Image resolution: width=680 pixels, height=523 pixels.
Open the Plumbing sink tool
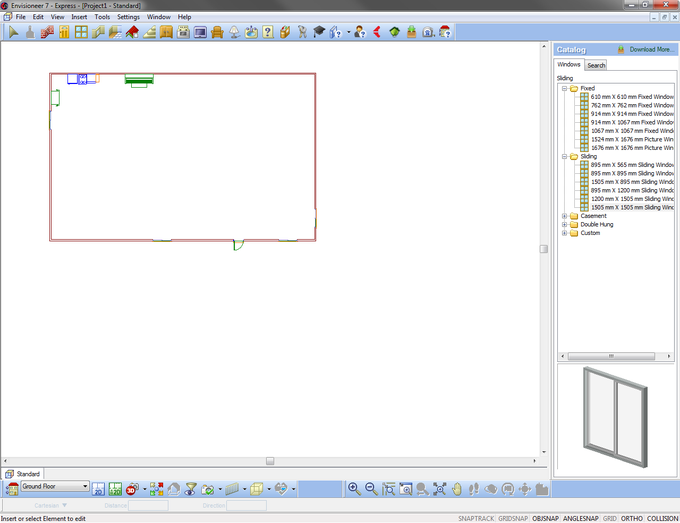point(251,32)
